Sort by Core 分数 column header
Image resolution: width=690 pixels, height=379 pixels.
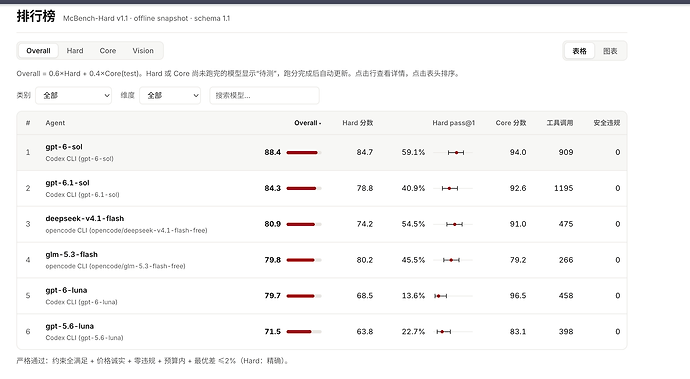(511, 123)
